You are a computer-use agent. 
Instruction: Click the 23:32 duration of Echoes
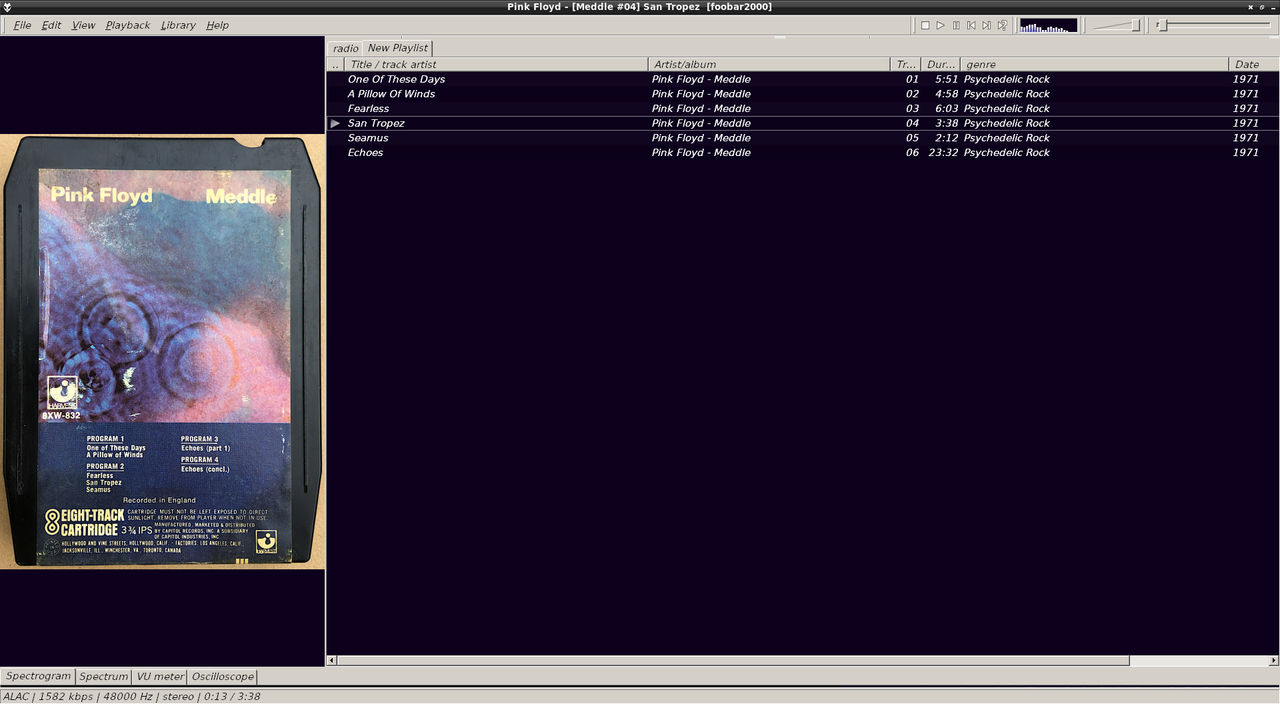943,153
